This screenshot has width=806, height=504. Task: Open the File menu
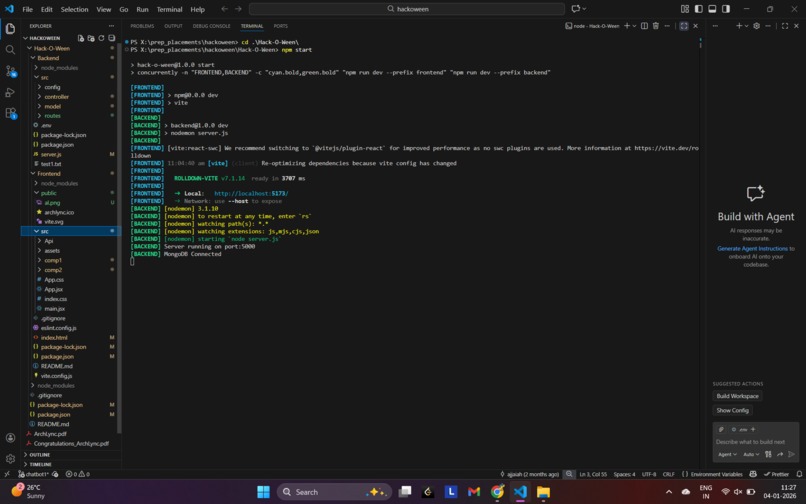coord(28,9)
